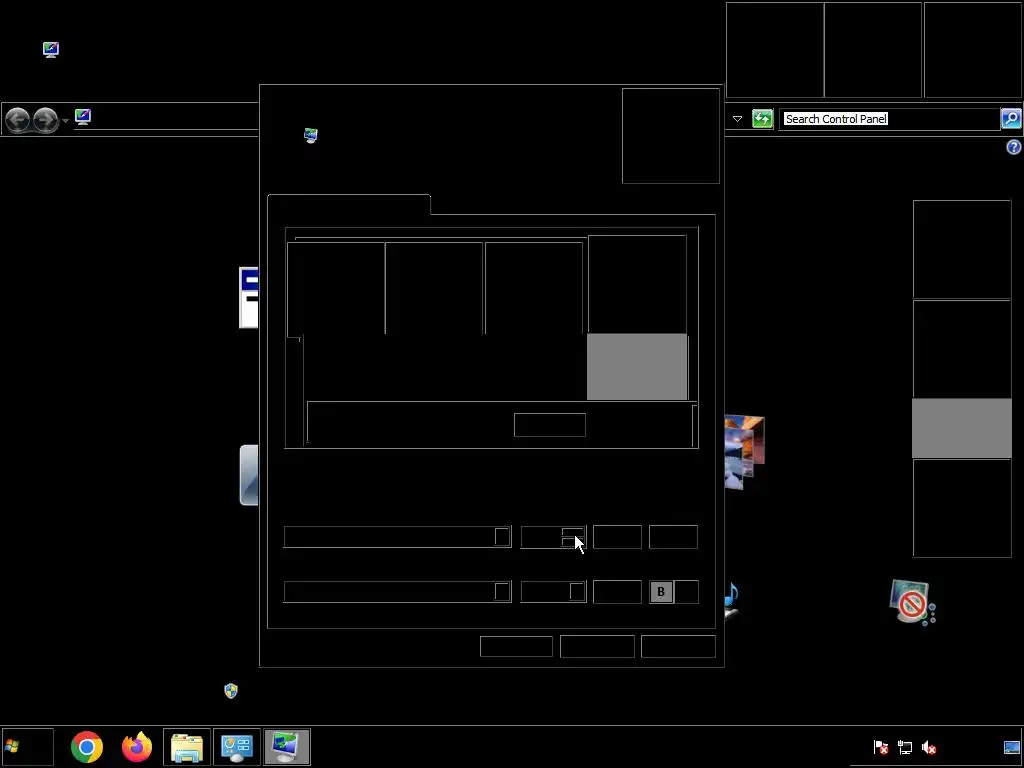
Task: Open the Sounds icon behind dialog
Action: [x=731, y=600]
